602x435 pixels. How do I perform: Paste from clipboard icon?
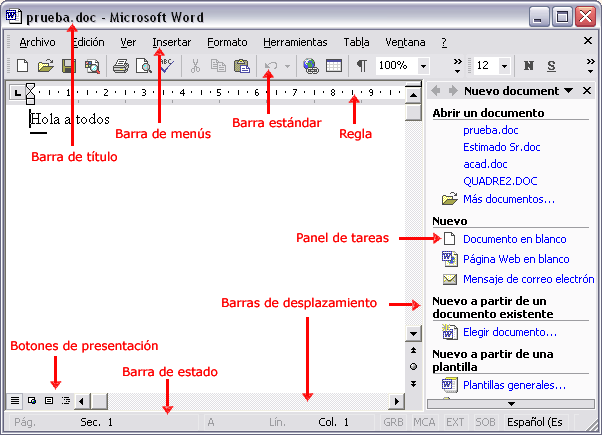tap(242, 66)
